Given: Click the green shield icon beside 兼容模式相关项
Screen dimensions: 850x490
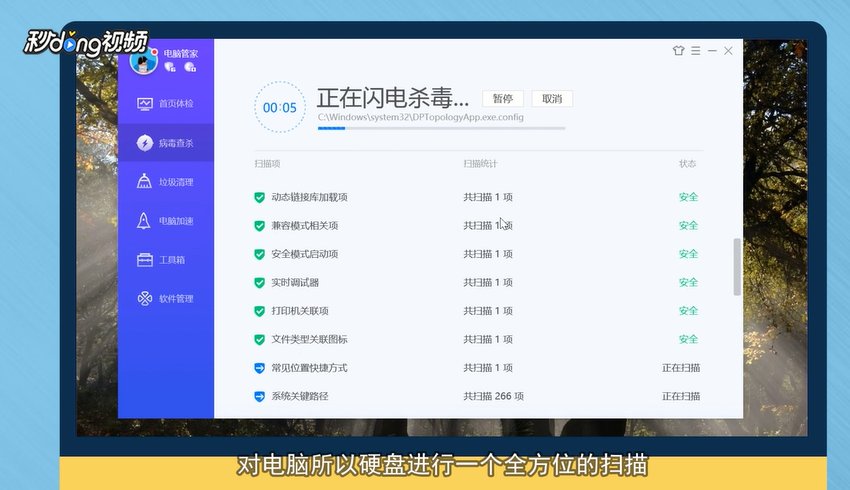Looking at the screenshot, I should 260,225.
